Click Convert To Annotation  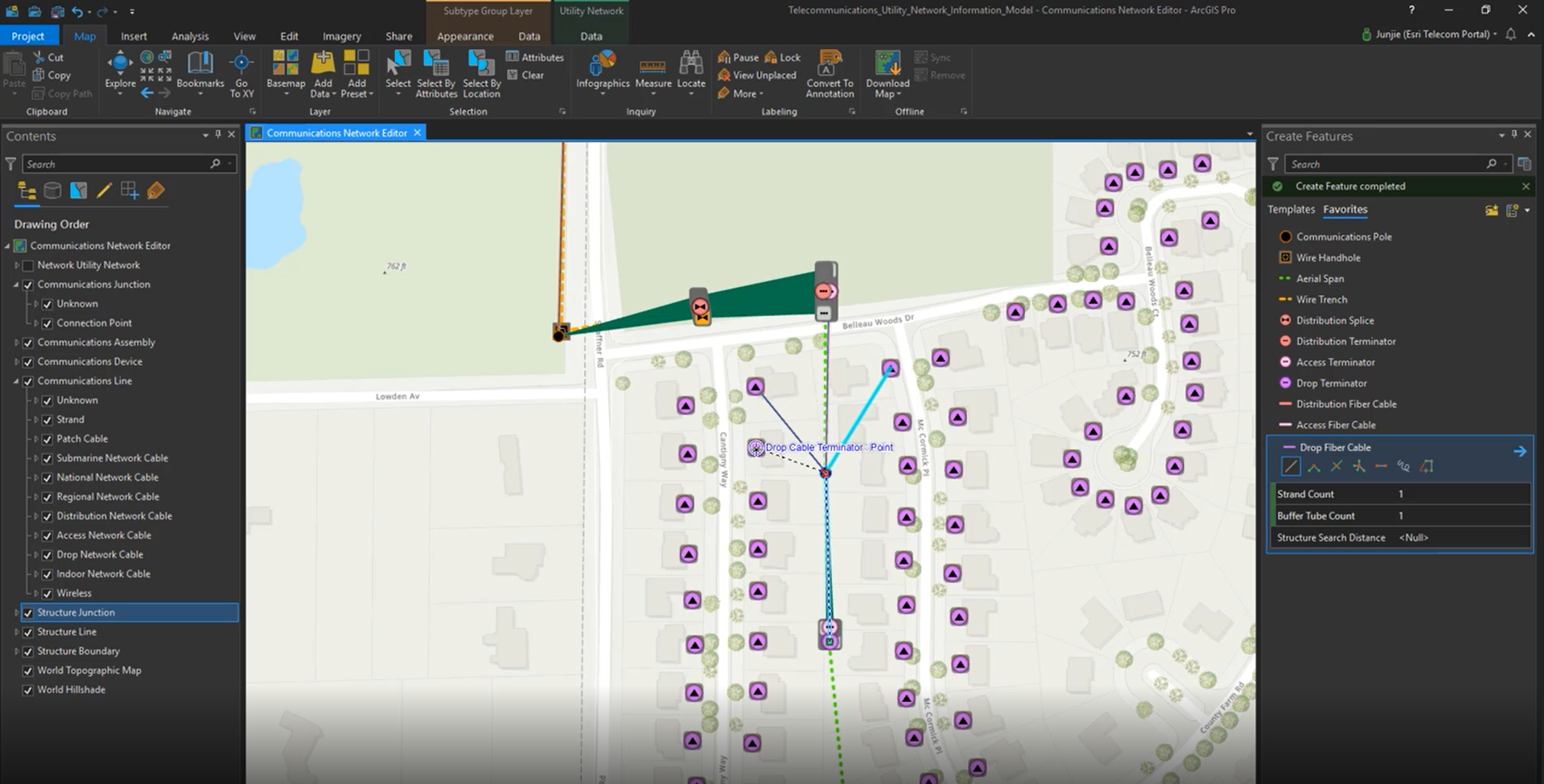click(830, 74)
